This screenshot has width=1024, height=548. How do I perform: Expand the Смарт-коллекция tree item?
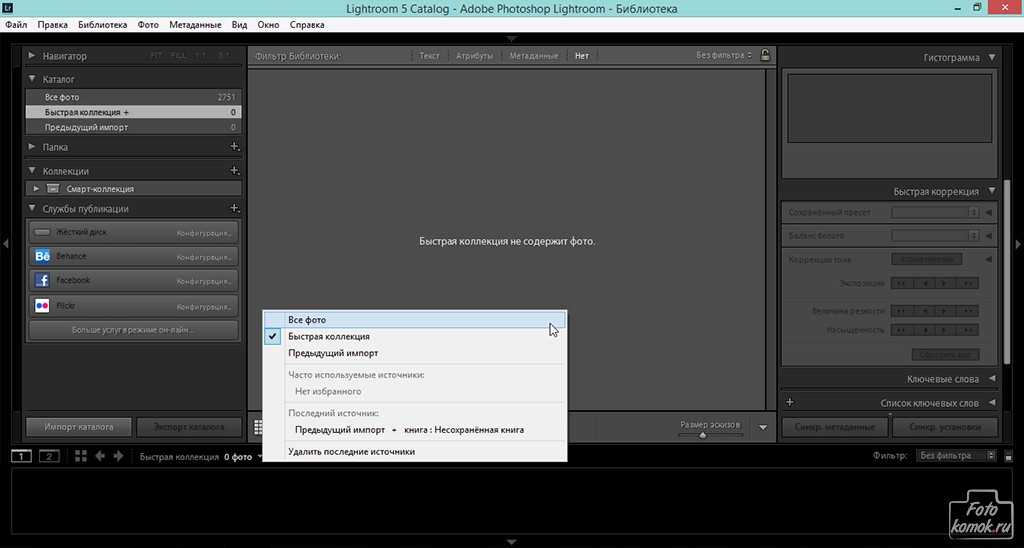coord(37,188)
